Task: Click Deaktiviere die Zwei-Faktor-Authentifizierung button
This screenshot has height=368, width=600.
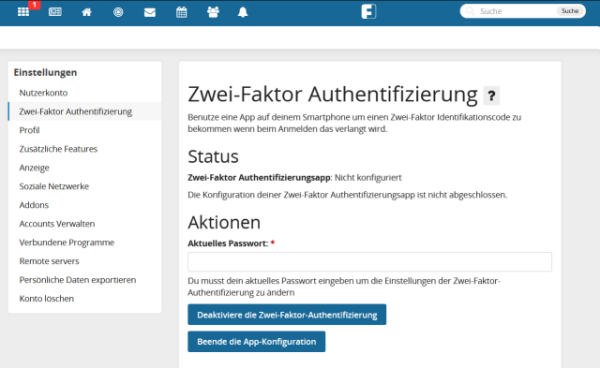Action: (287, 315)
